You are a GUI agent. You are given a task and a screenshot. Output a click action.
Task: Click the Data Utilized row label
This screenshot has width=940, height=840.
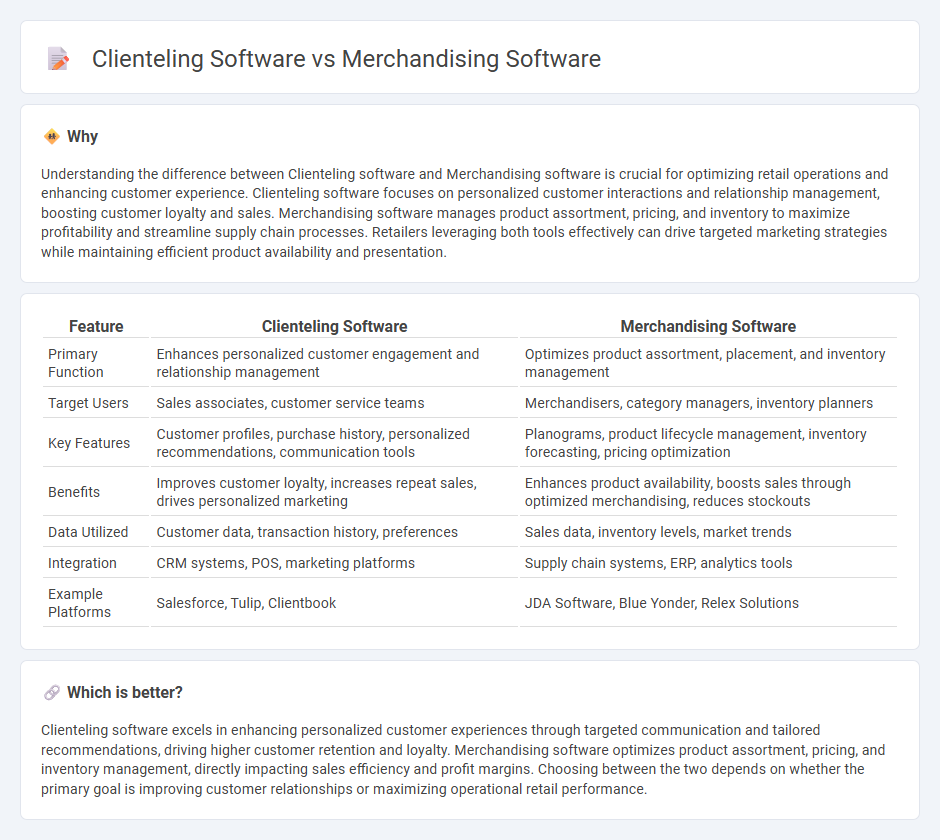[88, 532]
